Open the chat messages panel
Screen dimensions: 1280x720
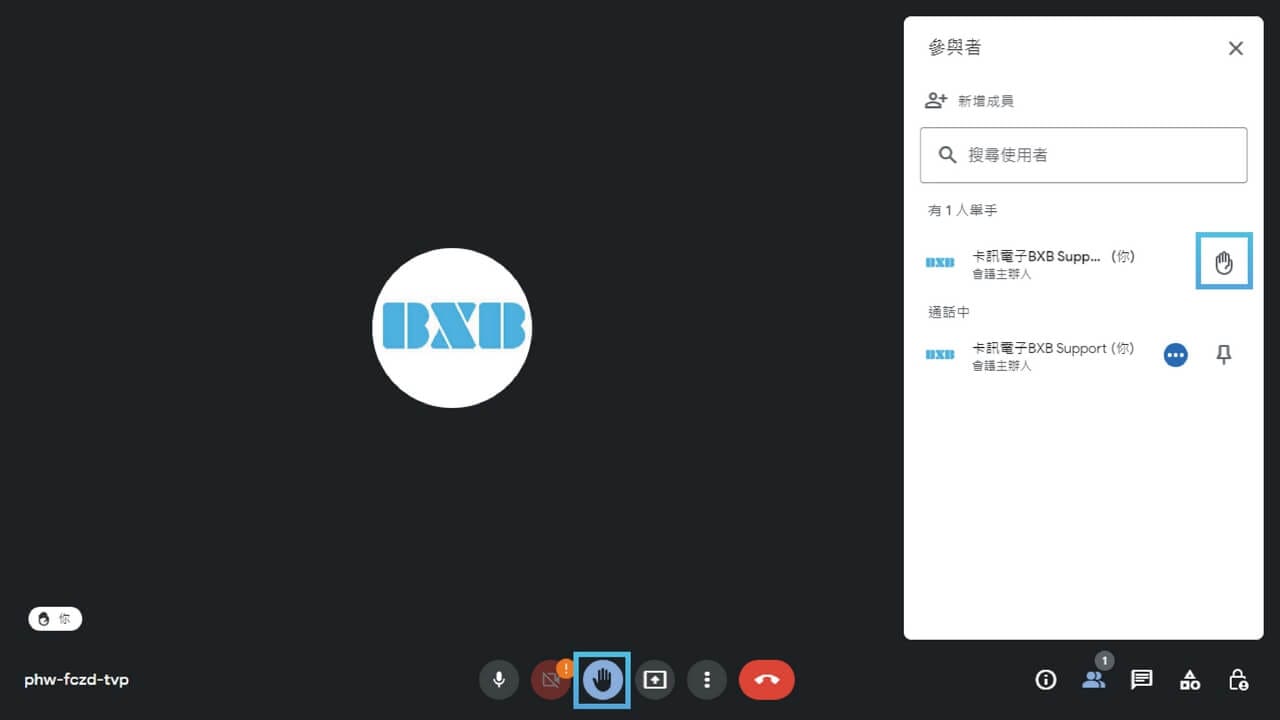pyautogui.click(x=1141, y=680)
